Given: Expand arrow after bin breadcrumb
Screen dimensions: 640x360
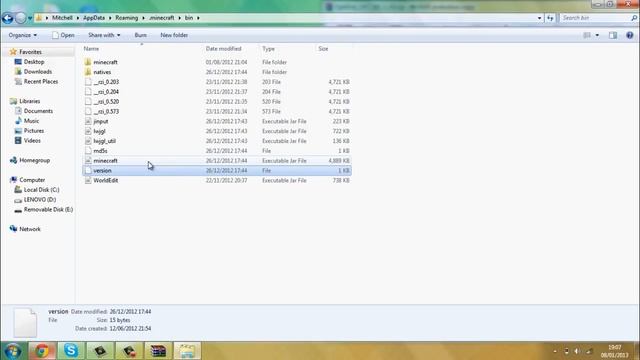Looking at the screenshot, I should pyautogui.click(x=198, y=18).
